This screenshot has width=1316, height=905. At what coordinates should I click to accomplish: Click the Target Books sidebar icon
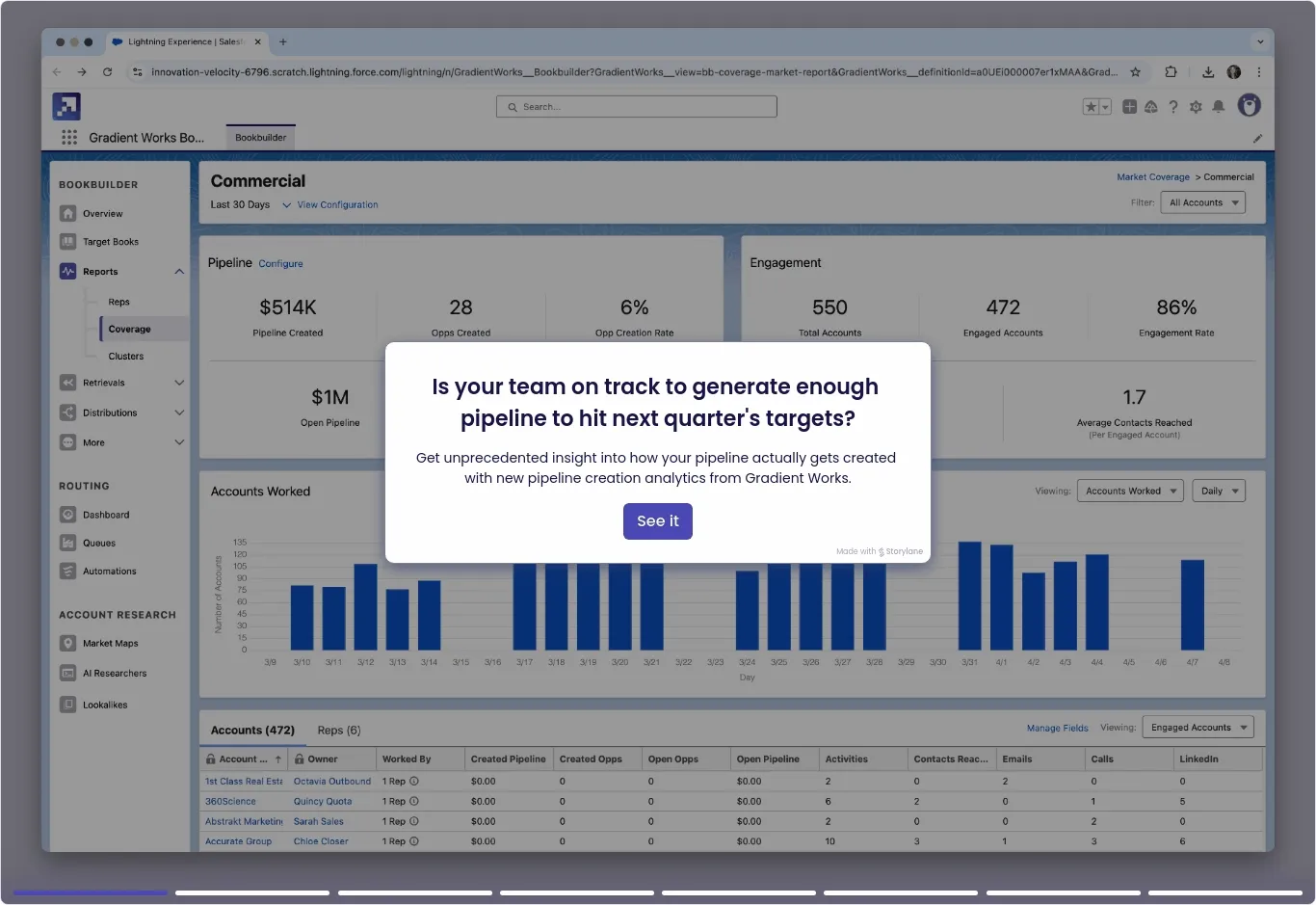(67, 242)
